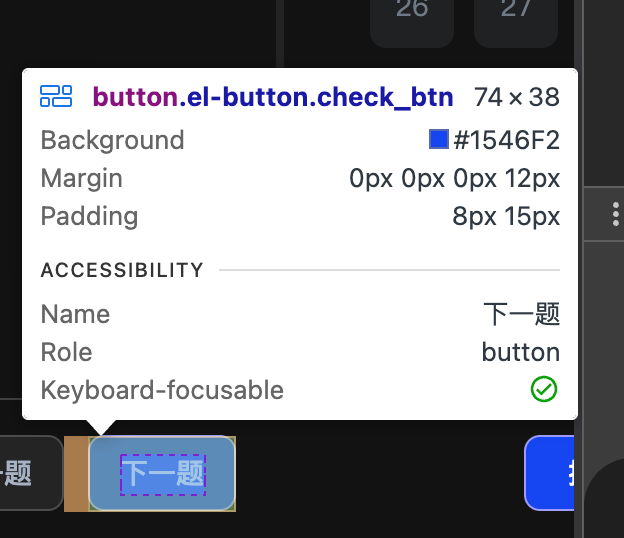
Task: Click the green keyboard-focusable checkmark icon
Action: (544, 390)
